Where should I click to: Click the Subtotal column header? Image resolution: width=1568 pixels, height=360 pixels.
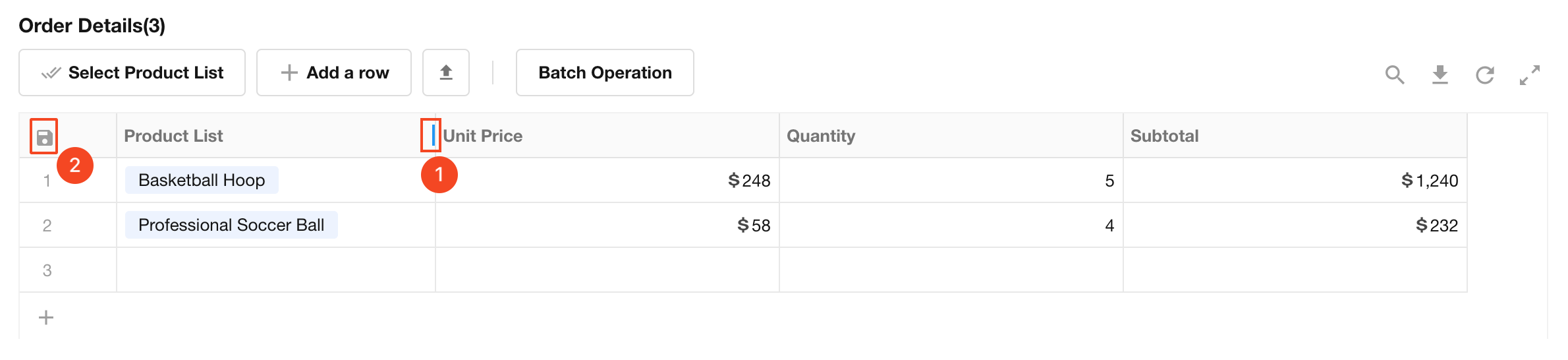point(1164,136)
